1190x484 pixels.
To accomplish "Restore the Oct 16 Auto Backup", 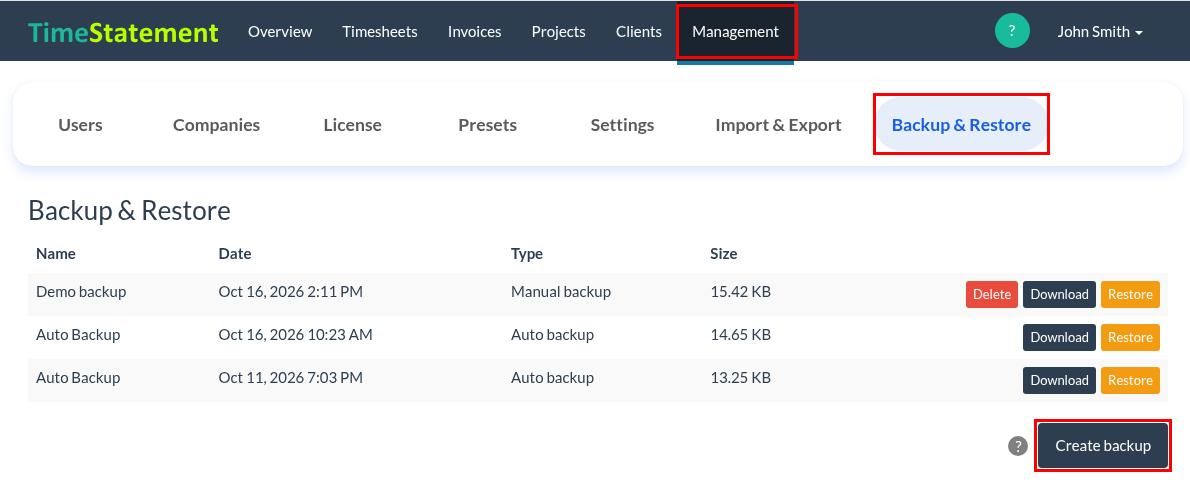I will [1131, 338].
